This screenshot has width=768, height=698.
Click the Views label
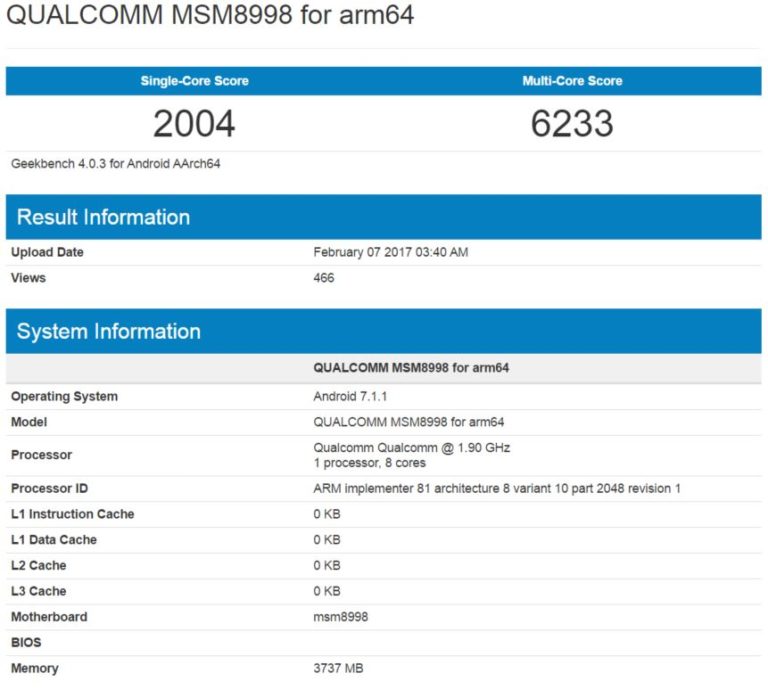[28, 278]
